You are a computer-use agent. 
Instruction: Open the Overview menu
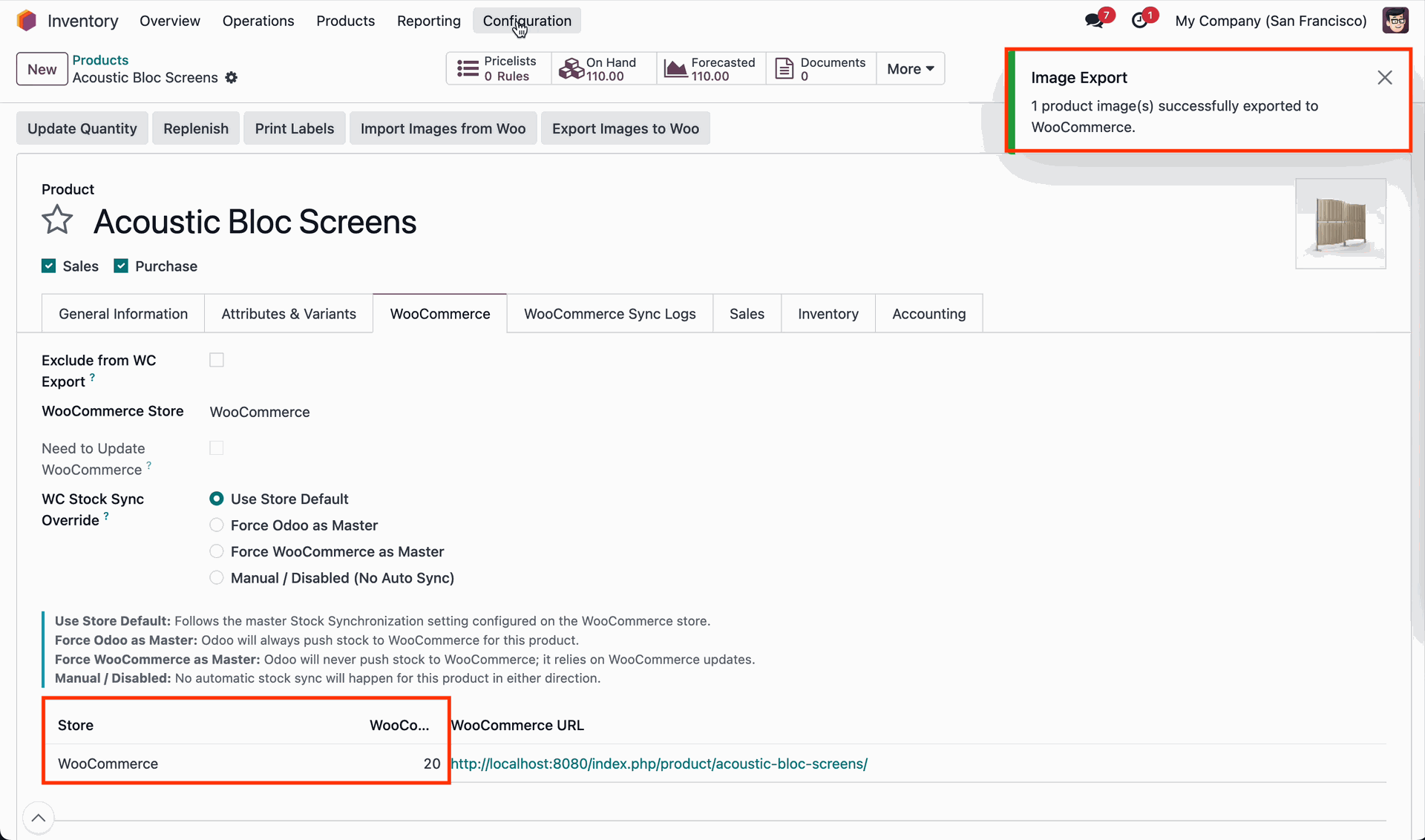click(x=170, y=21)
